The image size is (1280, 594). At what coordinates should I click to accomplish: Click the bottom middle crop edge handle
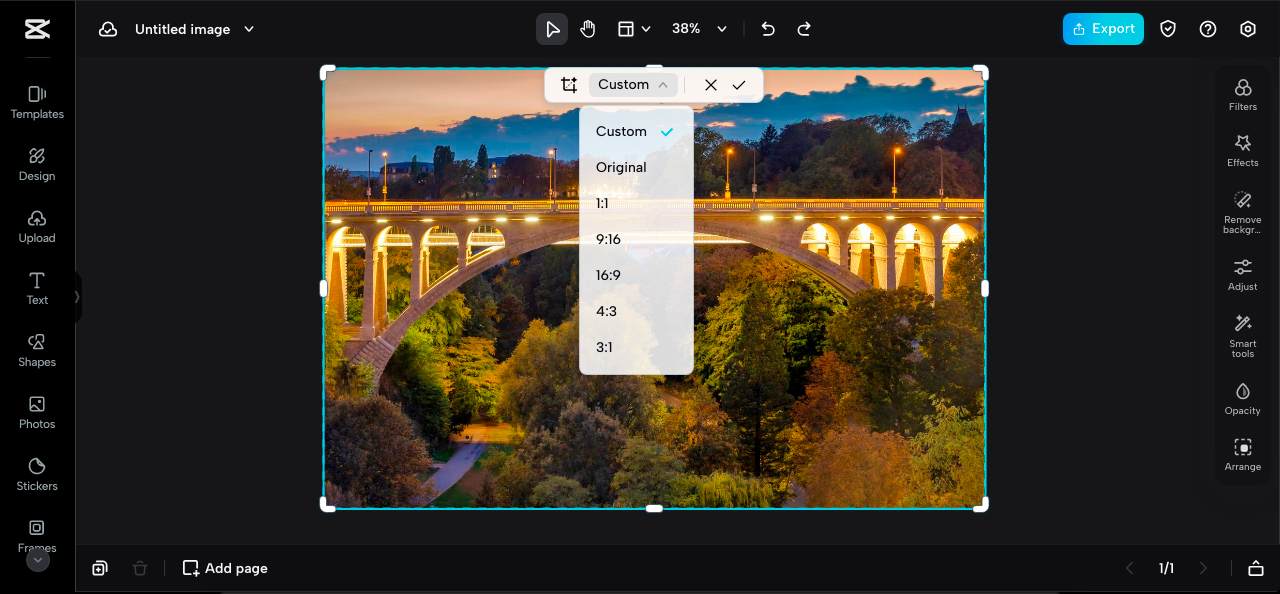pyautogui.click(x=654, y=509)
